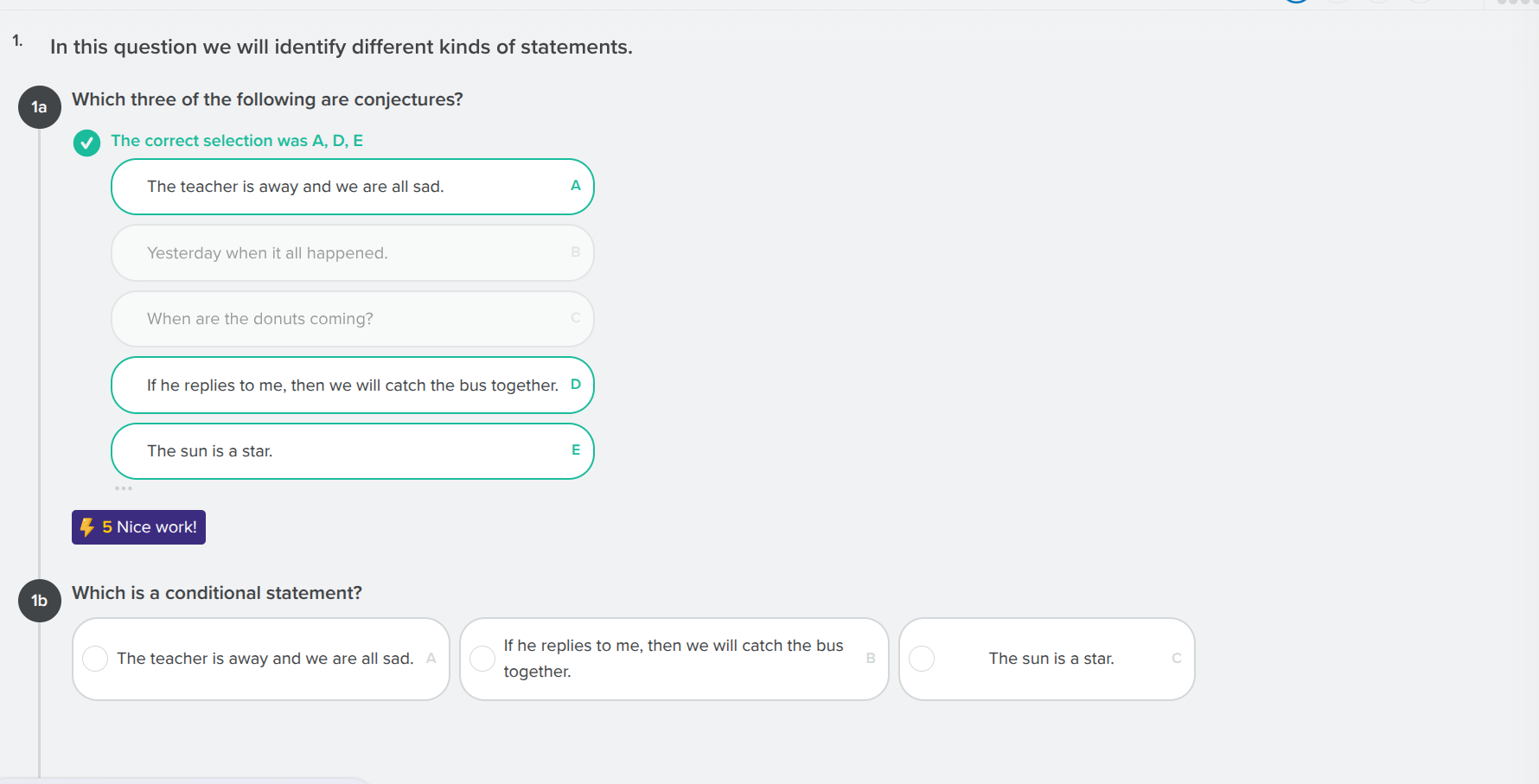Select answer D about catching the bus together
This screenshot has width=1539, height=784.
point(352,385)
